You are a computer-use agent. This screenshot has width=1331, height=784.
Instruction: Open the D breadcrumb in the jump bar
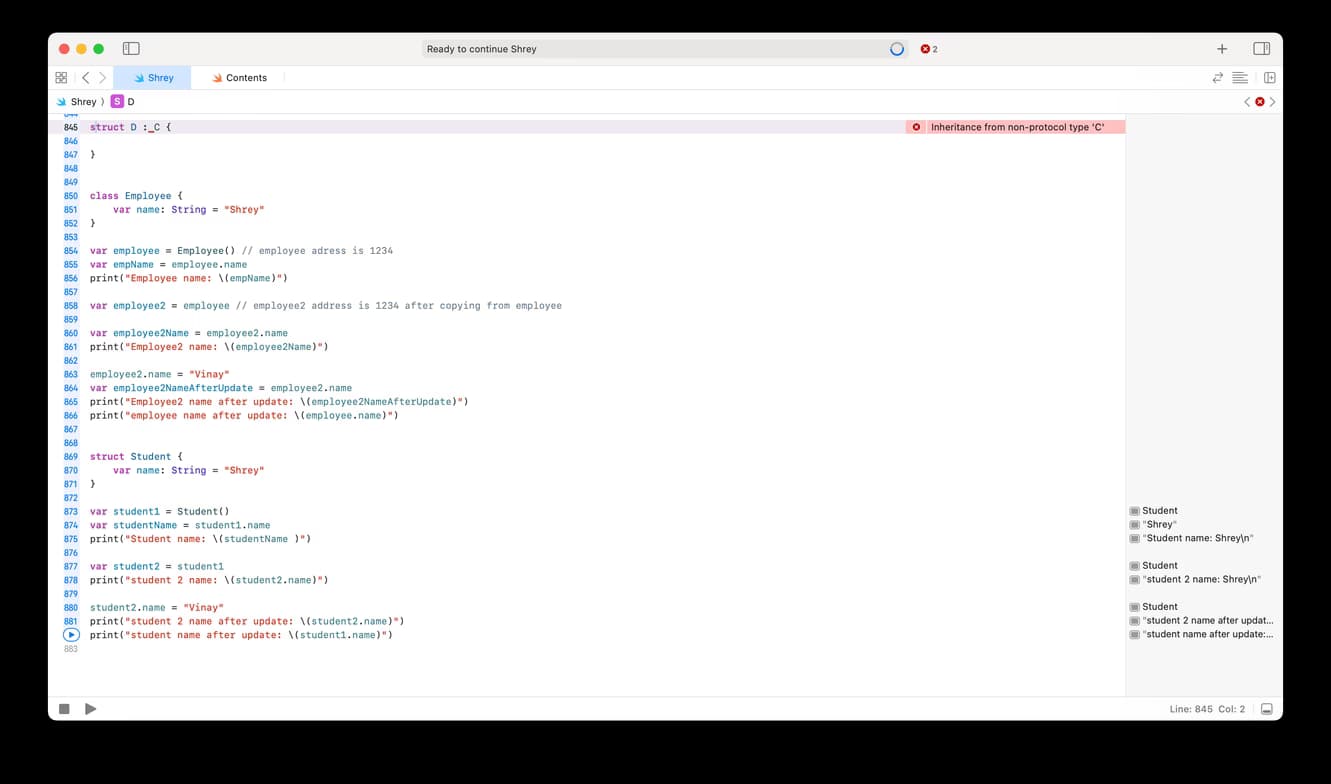pyautogui.click(x=131, y=101)
